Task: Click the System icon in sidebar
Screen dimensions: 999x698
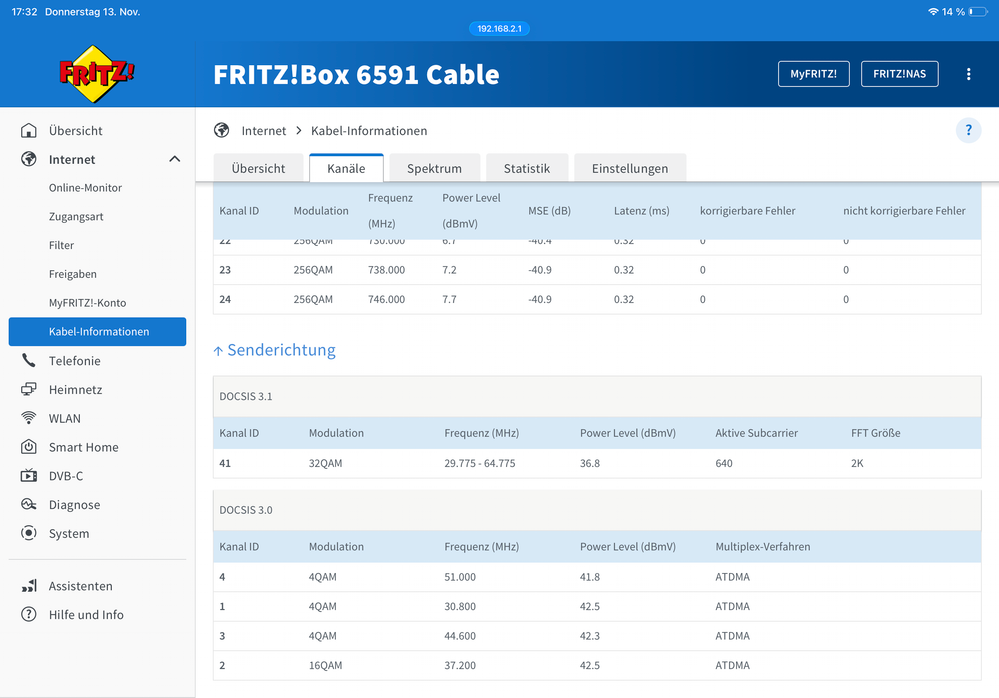Action: point(29,534)
